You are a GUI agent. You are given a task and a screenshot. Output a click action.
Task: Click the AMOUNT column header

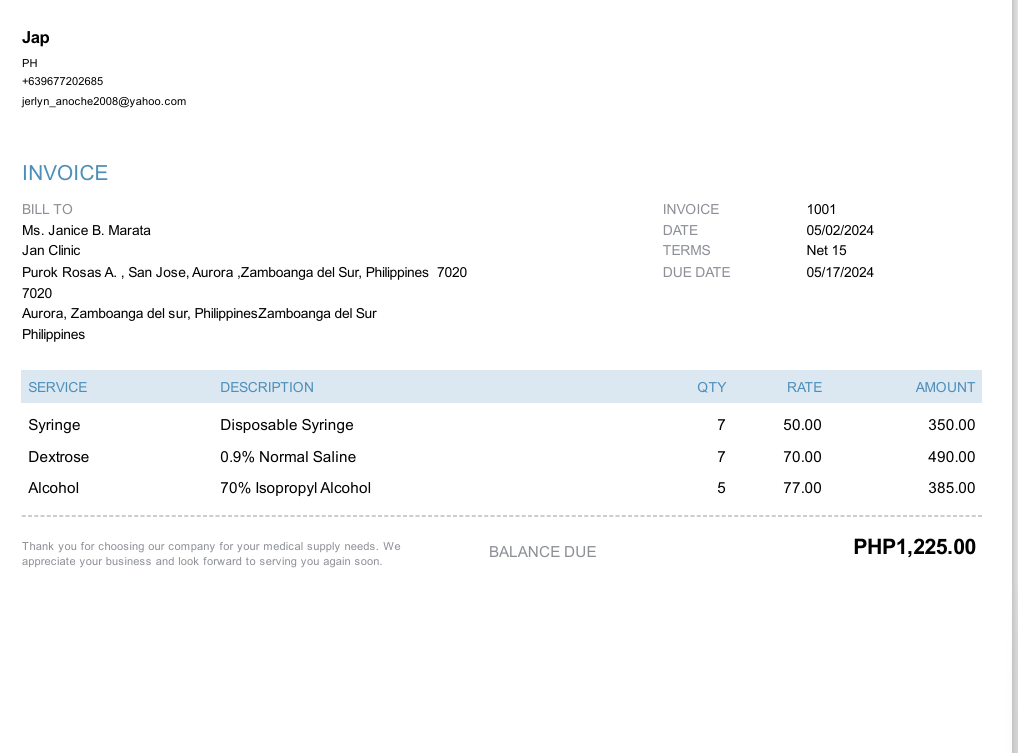coord(945,387)
